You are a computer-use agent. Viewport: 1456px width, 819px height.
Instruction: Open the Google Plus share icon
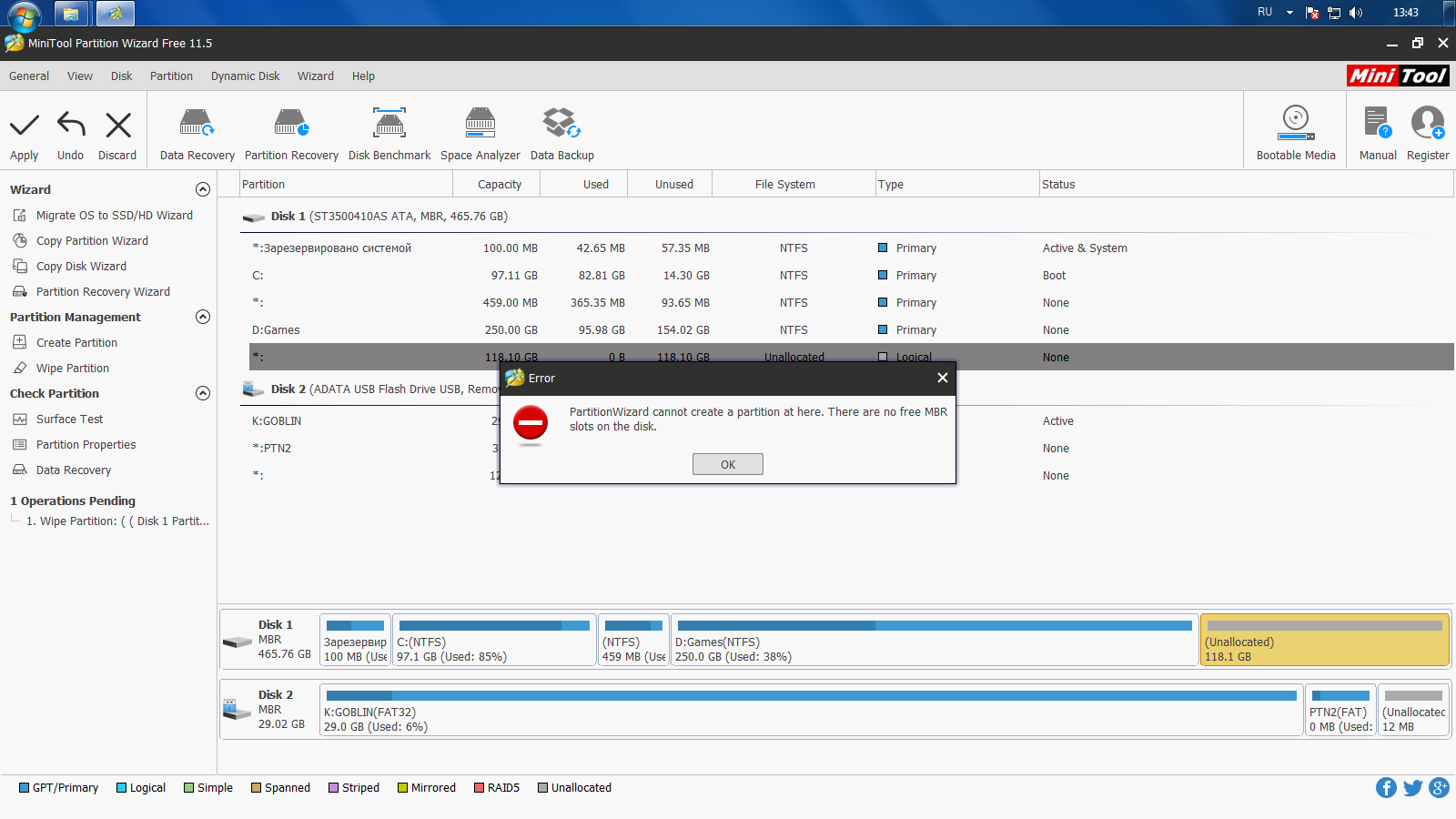pos(1439,788)
